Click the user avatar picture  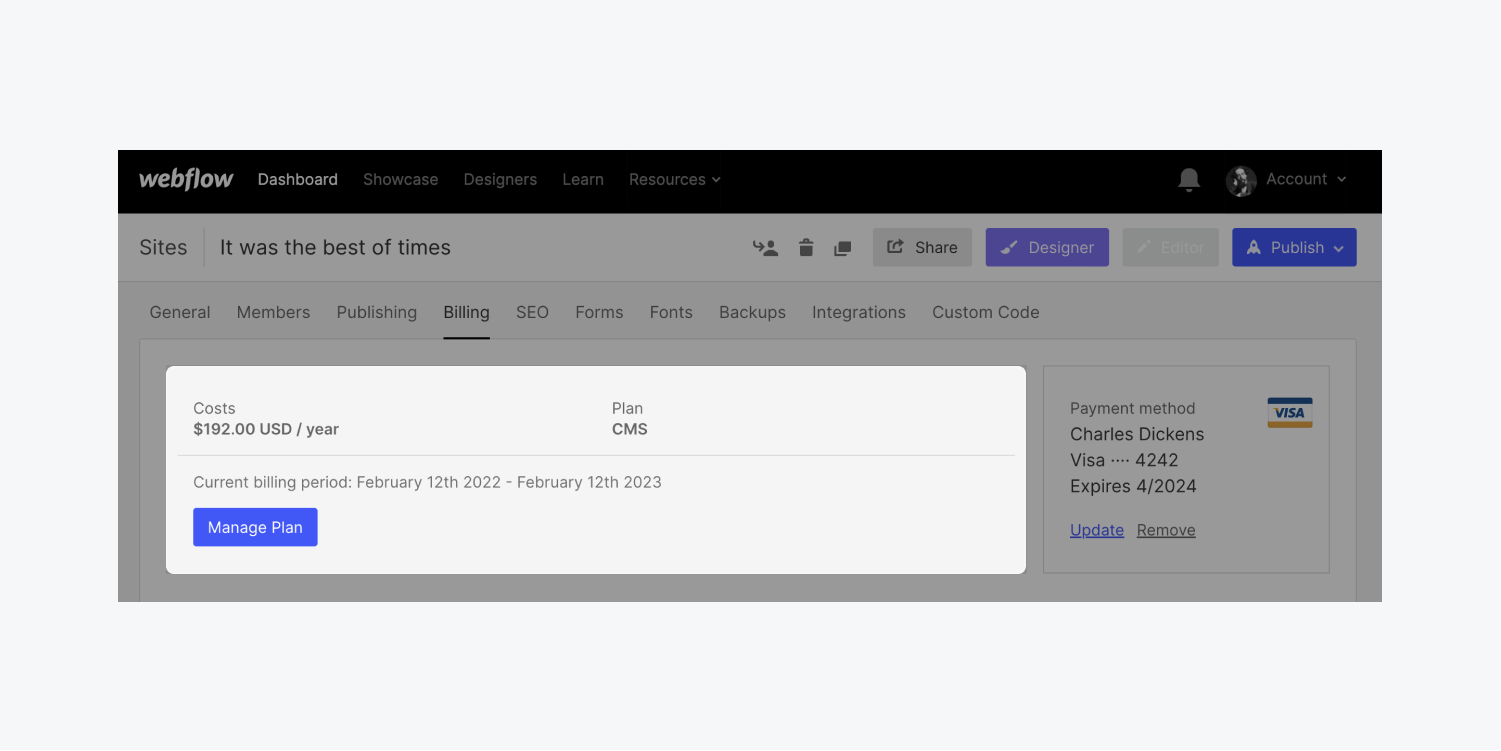(1241, 180)
